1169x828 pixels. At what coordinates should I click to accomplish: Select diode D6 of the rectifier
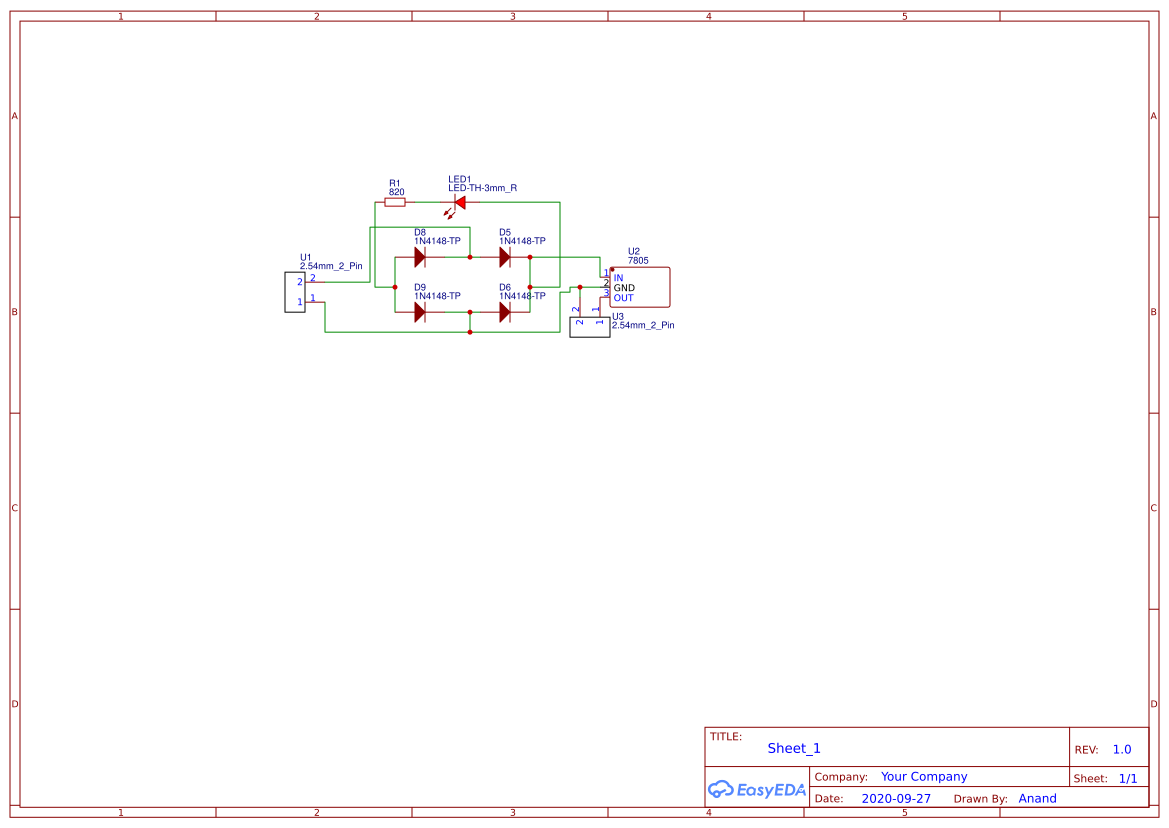click(x=505, y=311)
